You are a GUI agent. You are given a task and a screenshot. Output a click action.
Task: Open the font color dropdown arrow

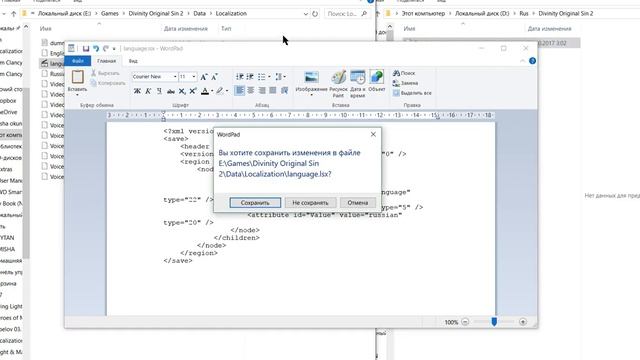point(212,91)
